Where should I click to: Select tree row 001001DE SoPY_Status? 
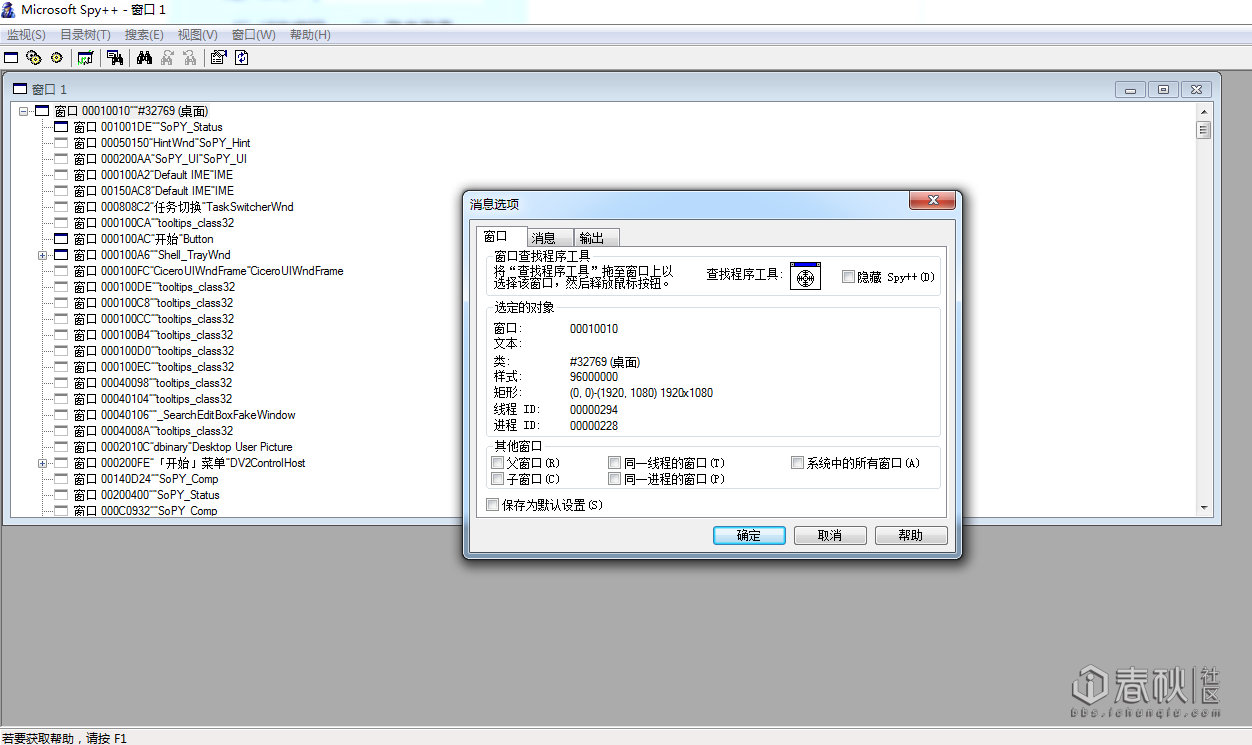[148, 127]
